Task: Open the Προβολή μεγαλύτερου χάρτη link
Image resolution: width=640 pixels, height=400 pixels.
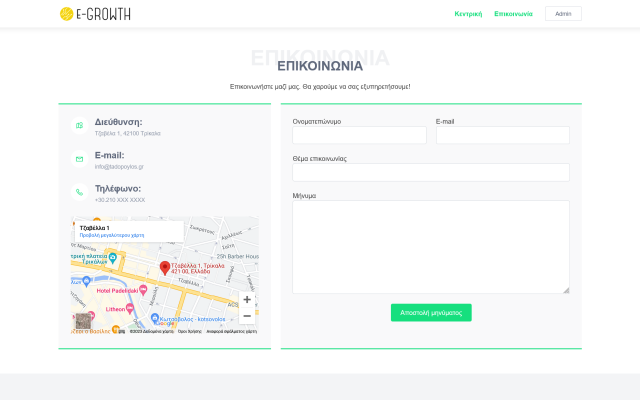Action: pos(112,234)
